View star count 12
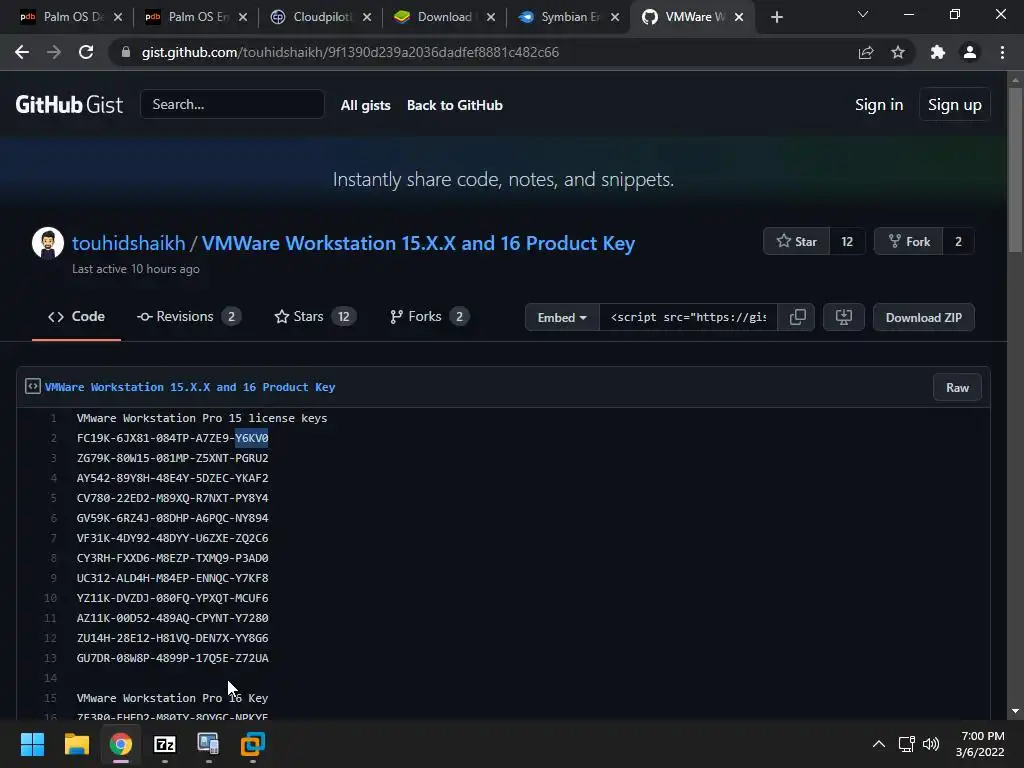1024x768 pixels. click(x=847, y=242)
